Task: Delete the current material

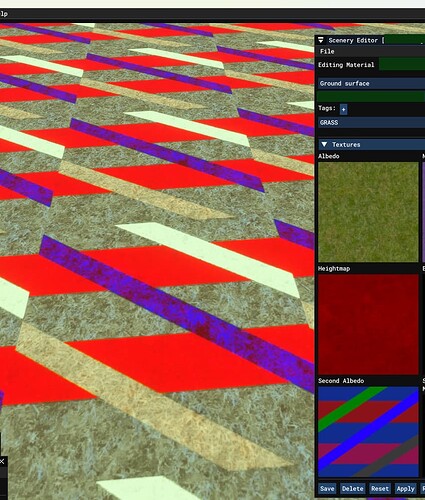Action: pyautogui.click(x=352, y=489)
